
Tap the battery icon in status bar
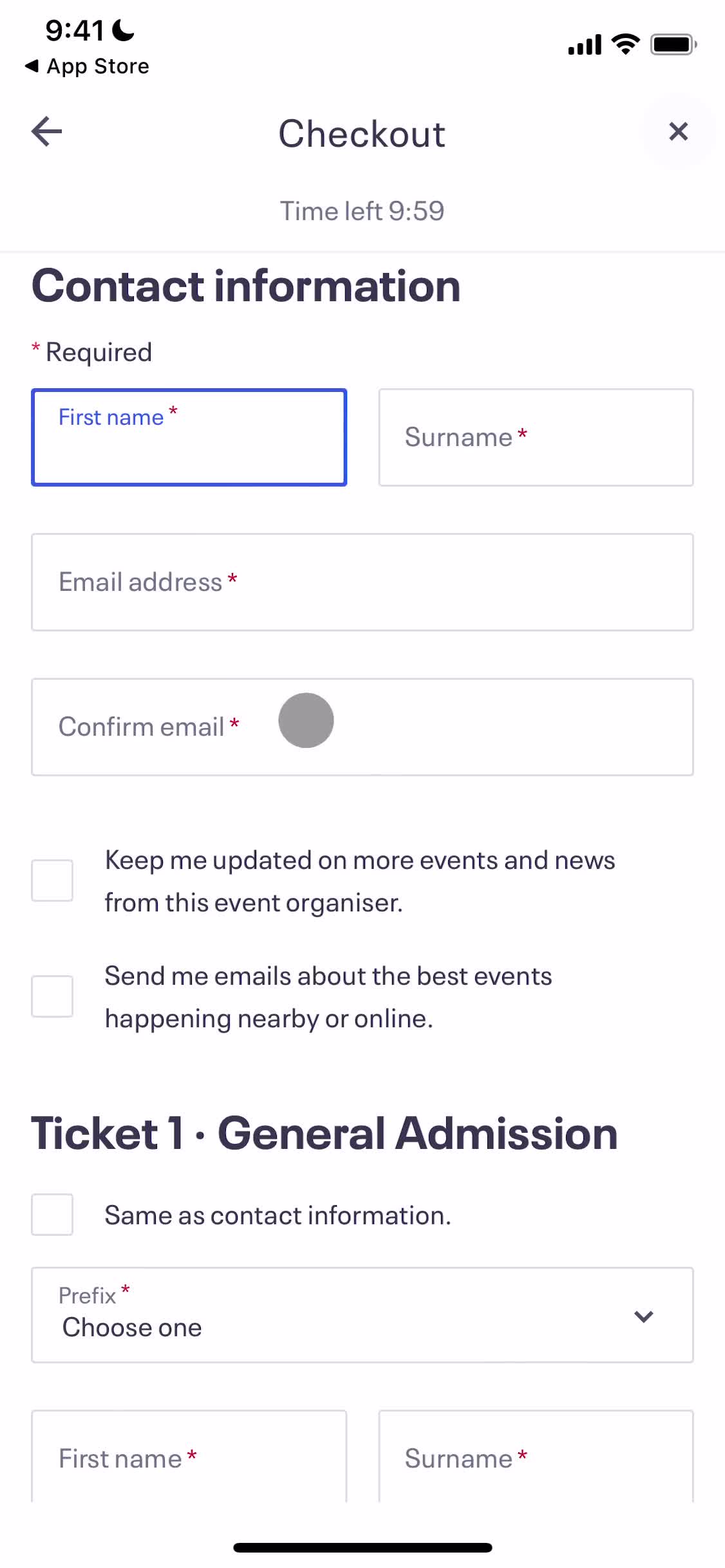pos(673,44)
